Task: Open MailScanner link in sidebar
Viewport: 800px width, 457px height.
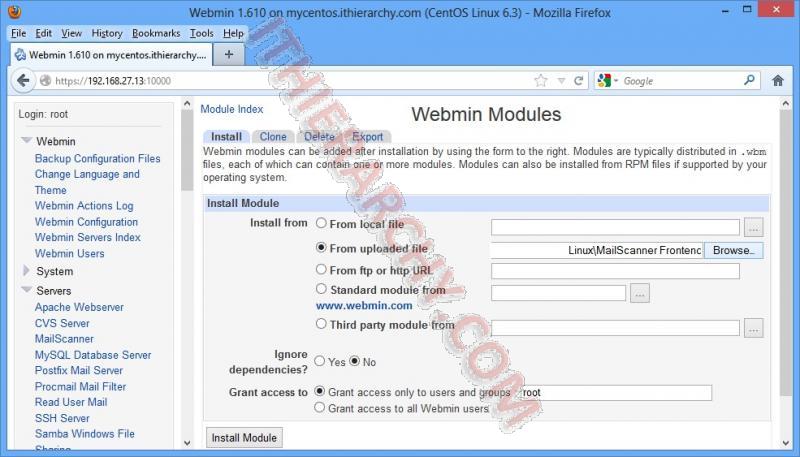Action: pos(64,339)
